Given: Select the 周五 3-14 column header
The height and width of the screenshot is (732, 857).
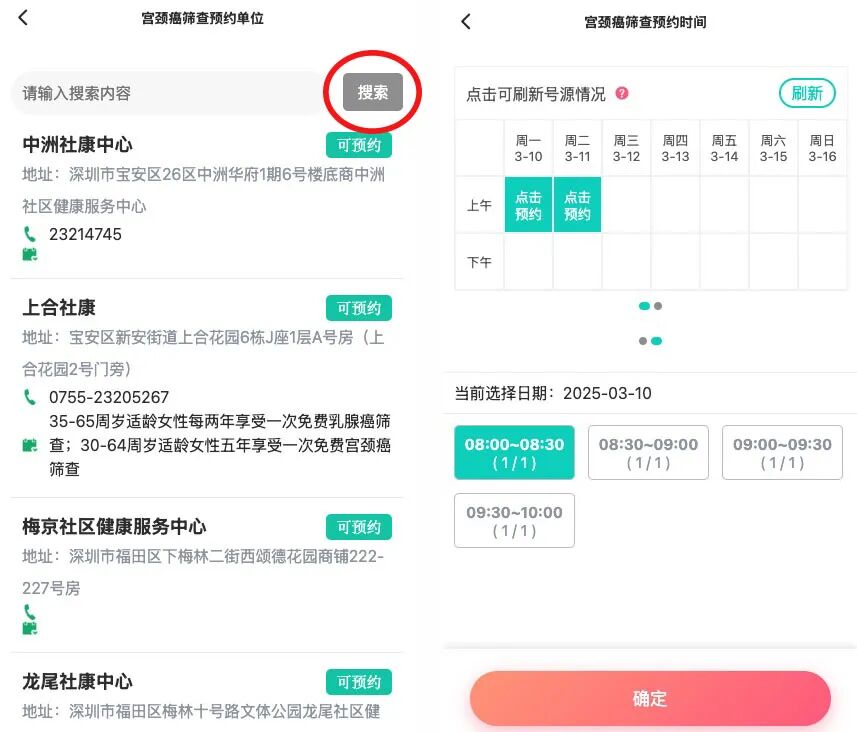Looking at the screenshot, I should [724, 148].
